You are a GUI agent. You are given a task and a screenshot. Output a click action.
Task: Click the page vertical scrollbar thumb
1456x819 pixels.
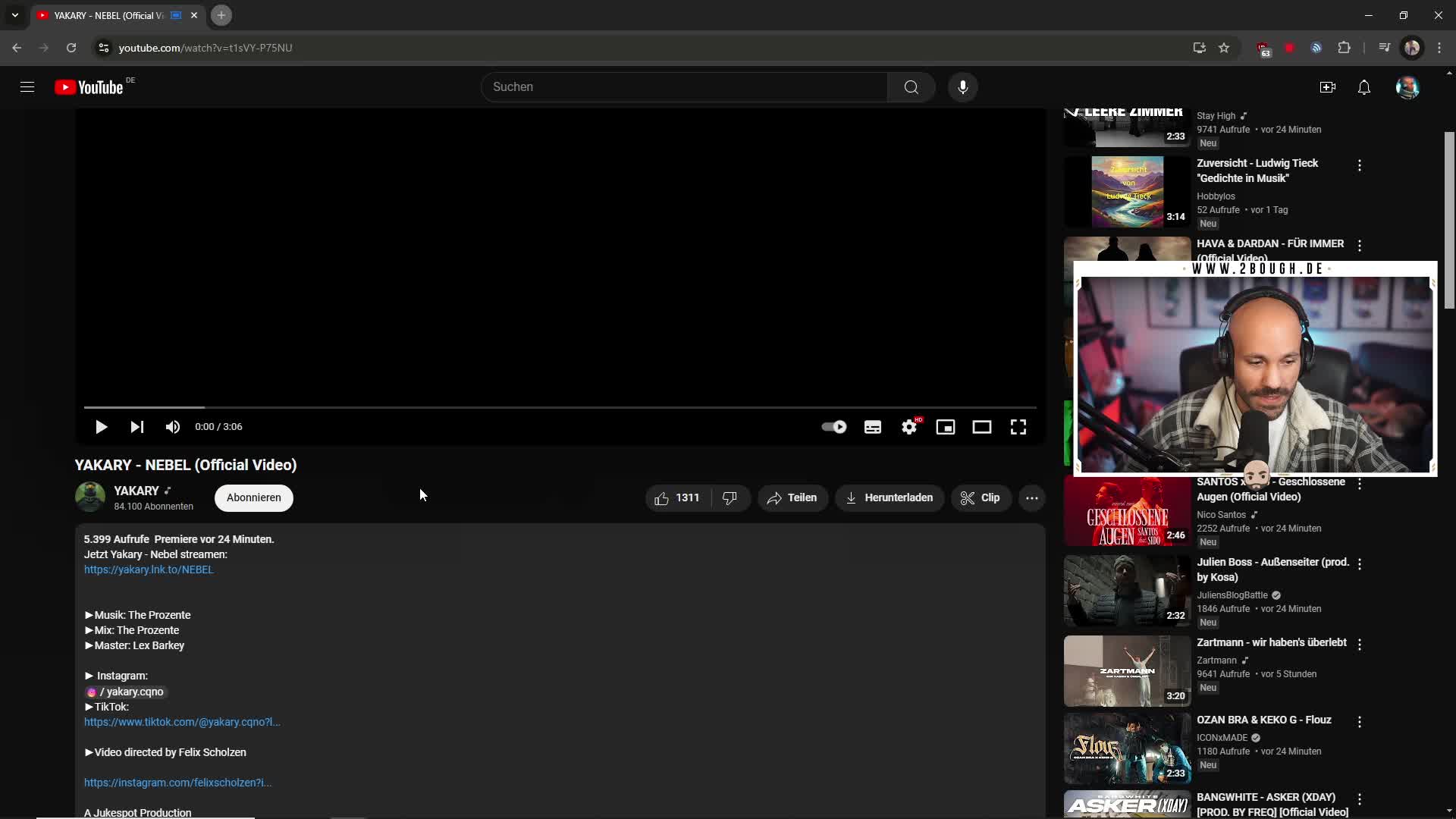click(x=1449, y=220)
